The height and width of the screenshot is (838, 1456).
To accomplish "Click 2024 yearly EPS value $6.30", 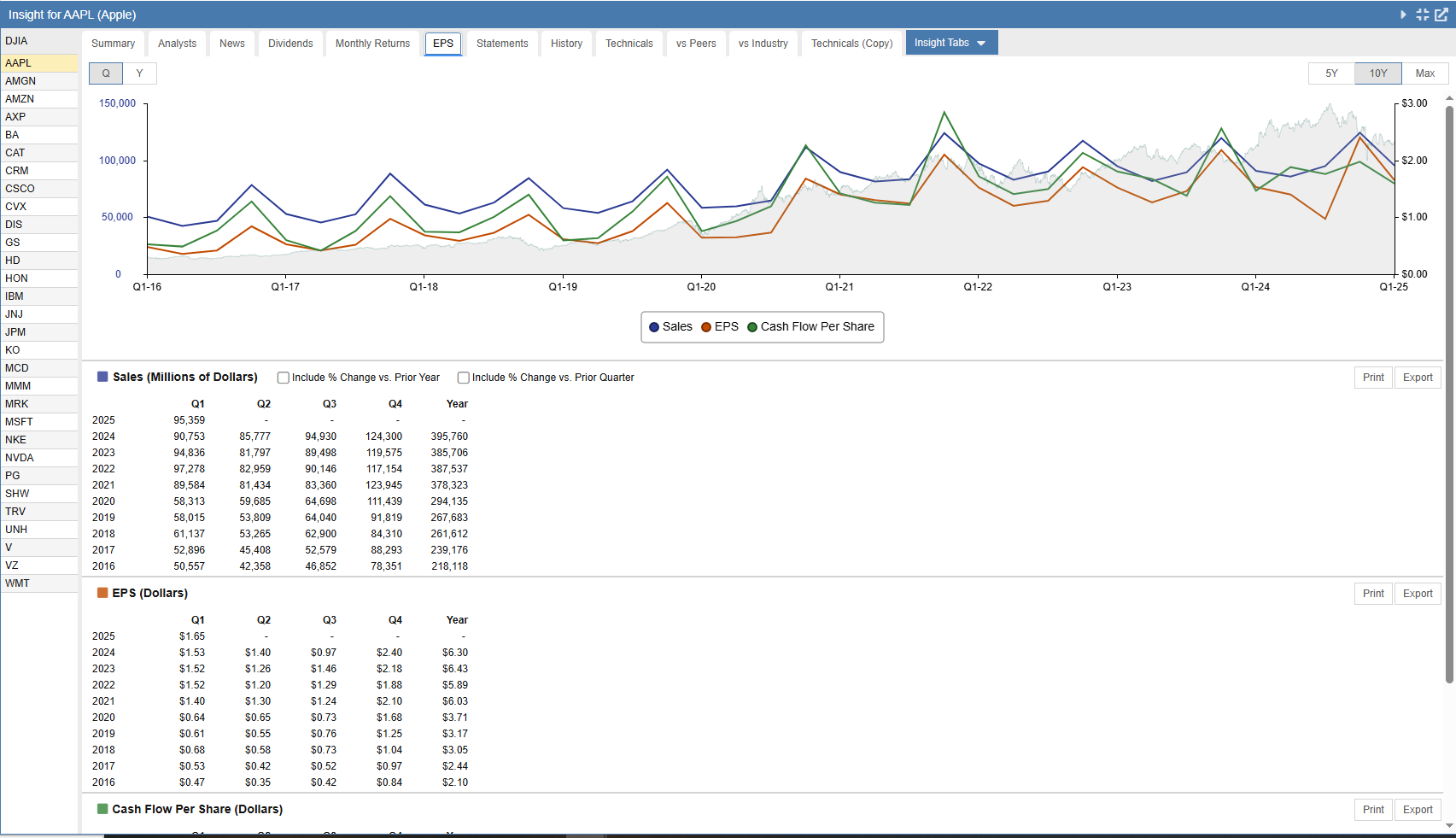I will tap(455, 653).
